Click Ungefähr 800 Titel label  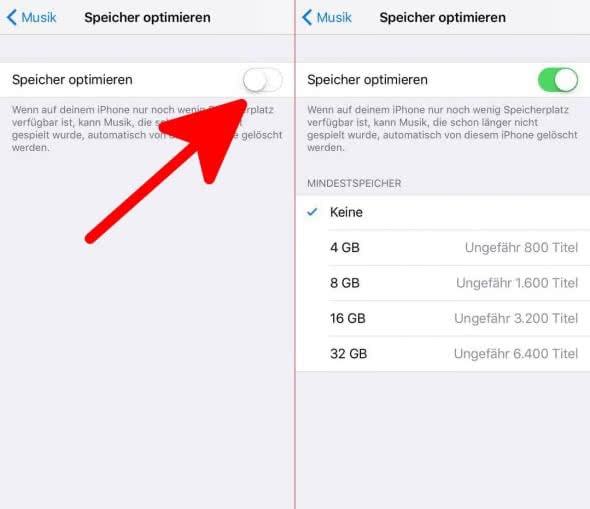point(521,248)
